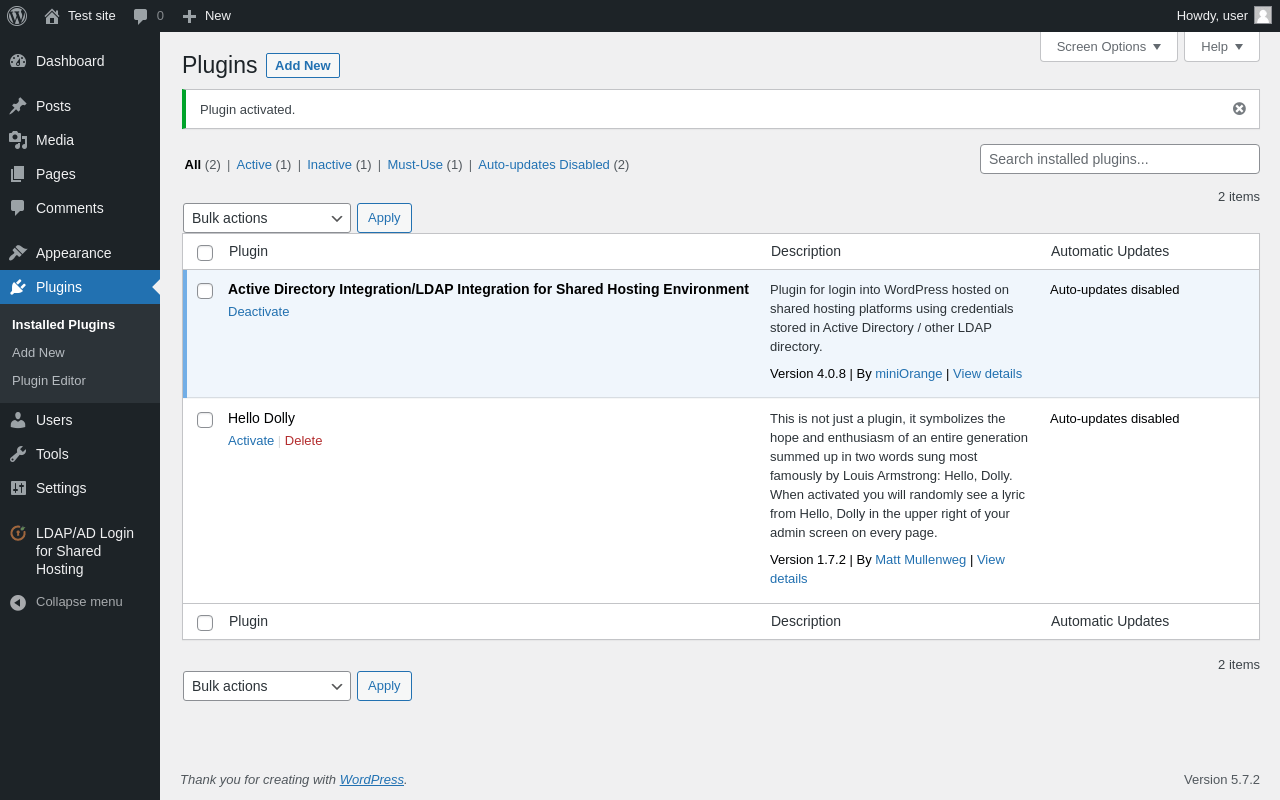Click the Posts pushpin icon

(x=18, y=106)
